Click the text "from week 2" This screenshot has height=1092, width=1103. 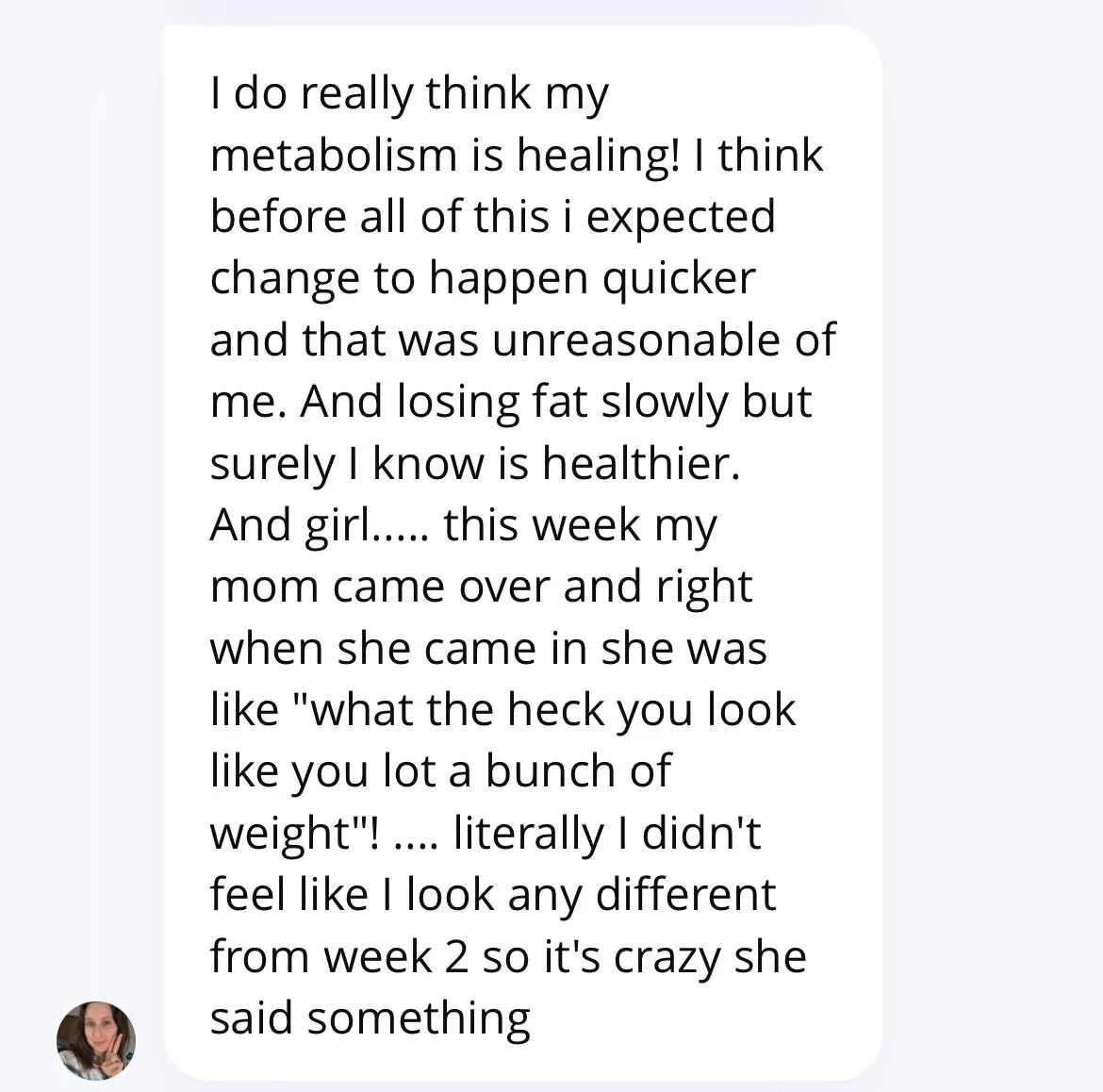point(338,957)
